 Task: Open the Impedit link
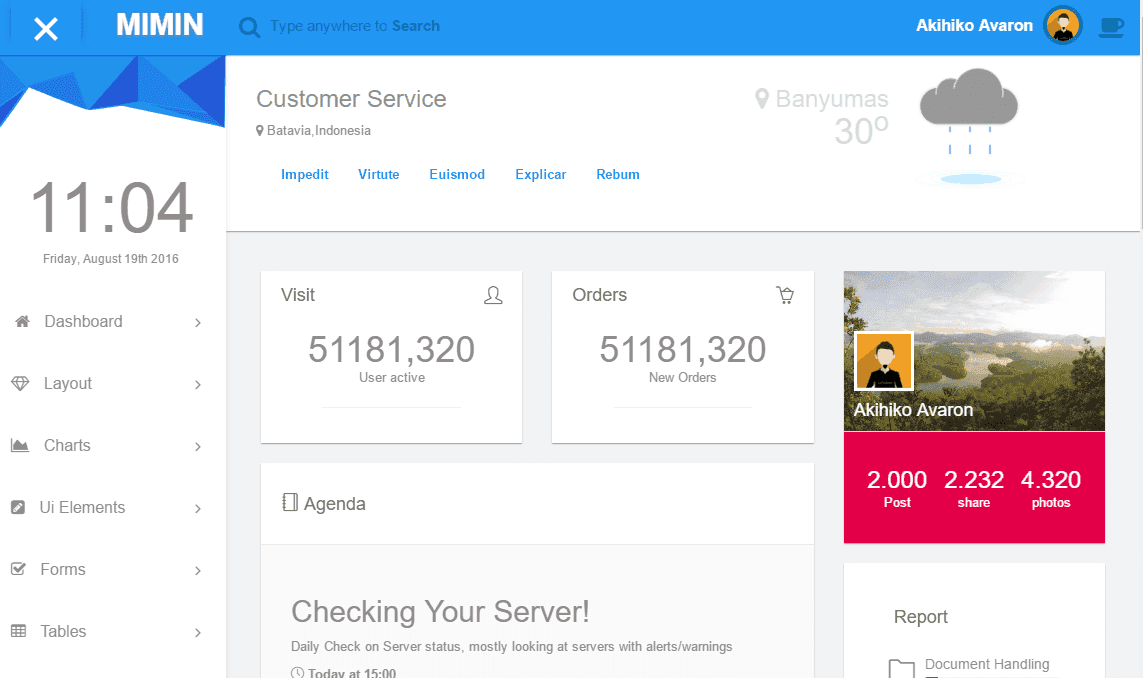[305, 174]
